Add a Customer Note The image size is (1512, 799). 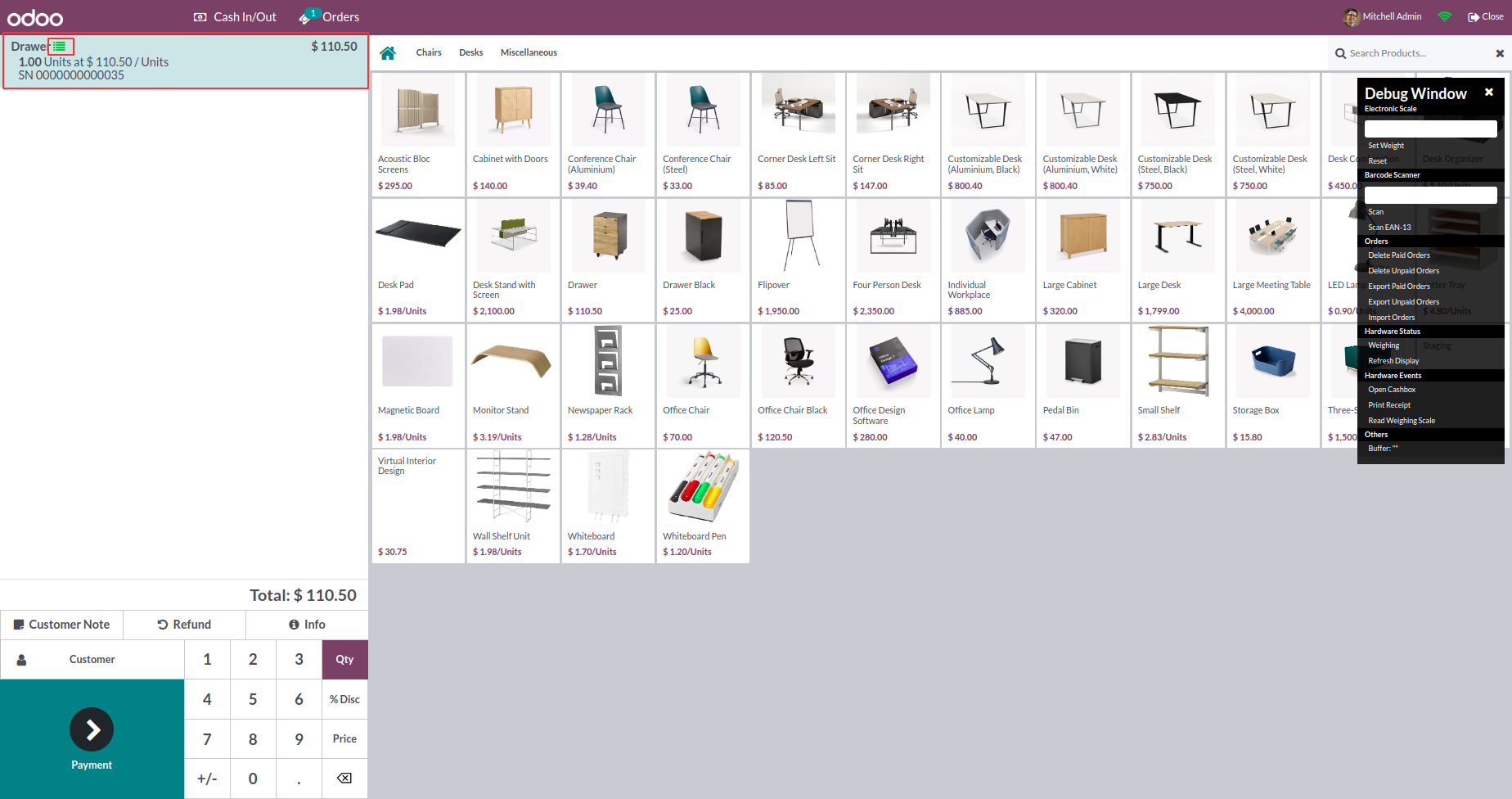(61, 625)
